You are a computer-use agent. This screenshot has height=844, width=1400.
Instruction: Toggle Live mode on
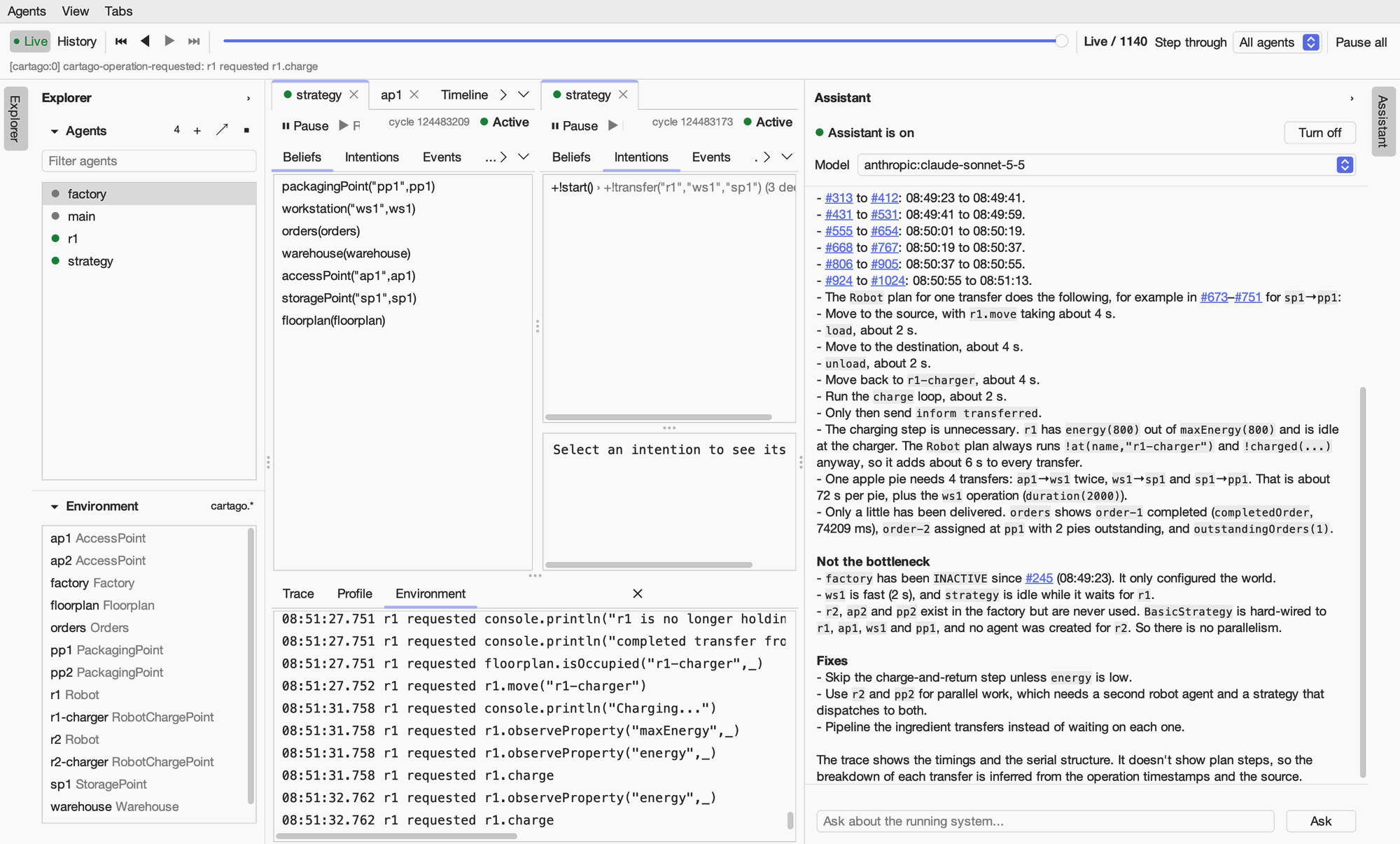click(x=31, y=41)
